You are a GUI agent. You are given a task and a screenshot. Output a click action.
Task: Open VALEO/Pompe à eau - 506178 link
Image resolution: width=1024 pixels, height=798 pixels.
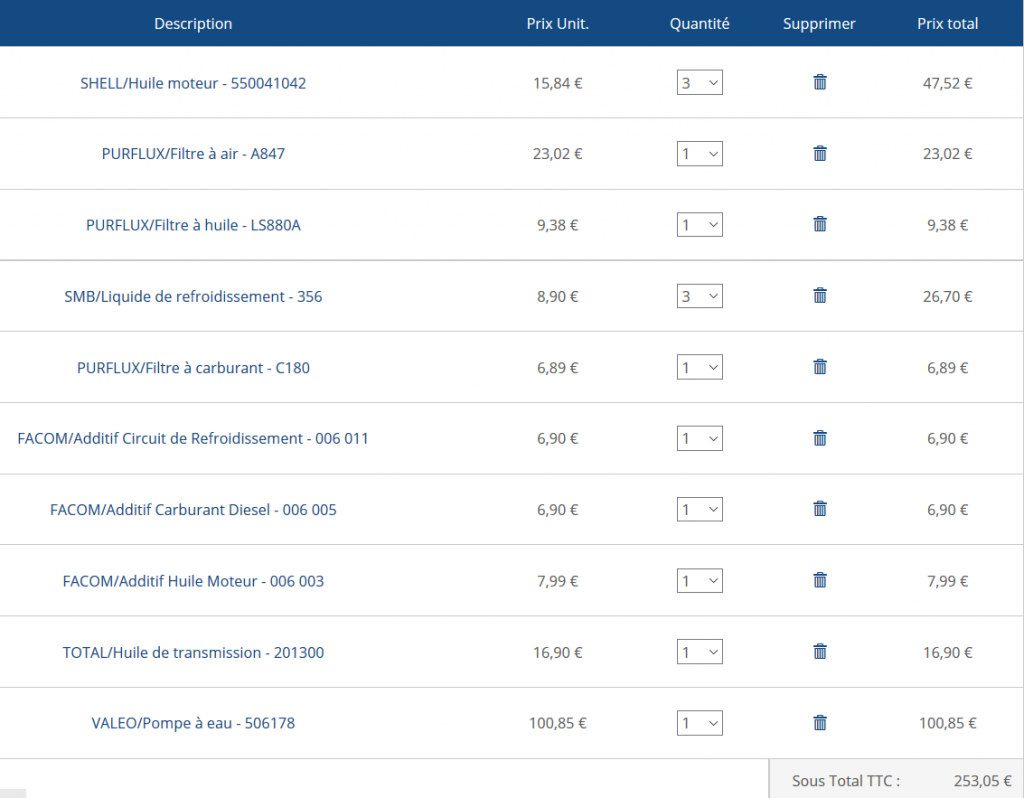pos(193,723)
